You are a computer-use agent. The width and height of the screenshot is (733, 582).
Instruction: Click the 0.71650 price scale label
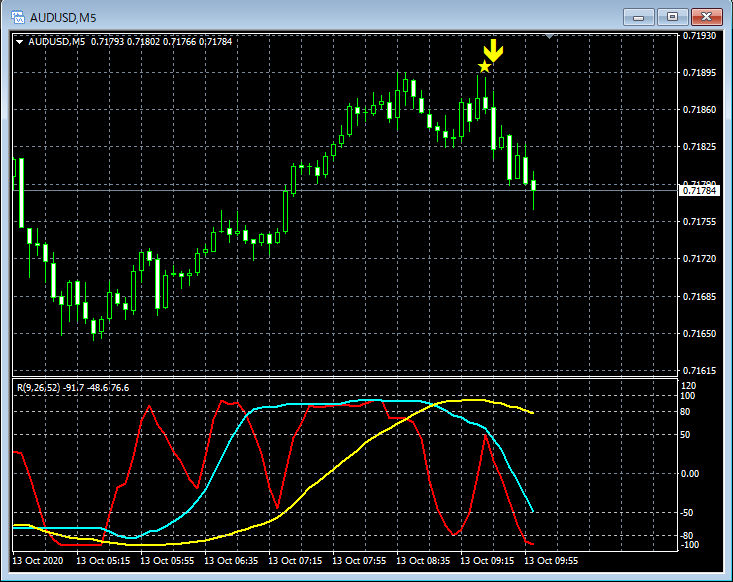coord(699,333)
